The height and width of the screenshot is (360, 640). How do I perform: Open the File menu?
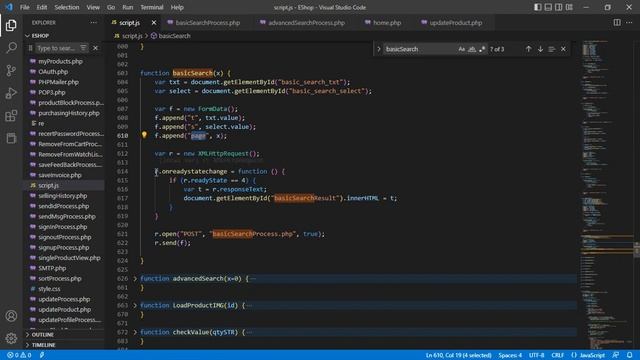[x=24, y=7]
